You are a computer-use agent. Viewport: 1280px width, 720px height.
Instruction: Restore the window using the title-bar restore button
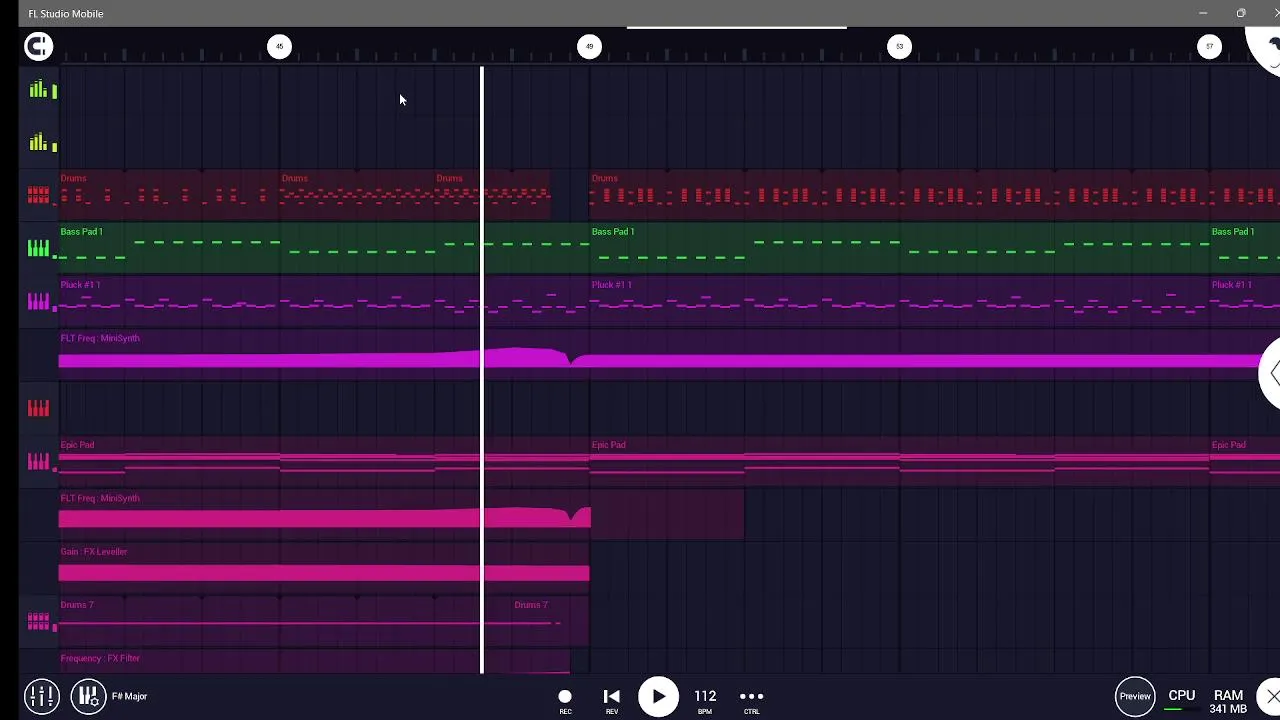pyautogui.click(x=1241, y=13)
